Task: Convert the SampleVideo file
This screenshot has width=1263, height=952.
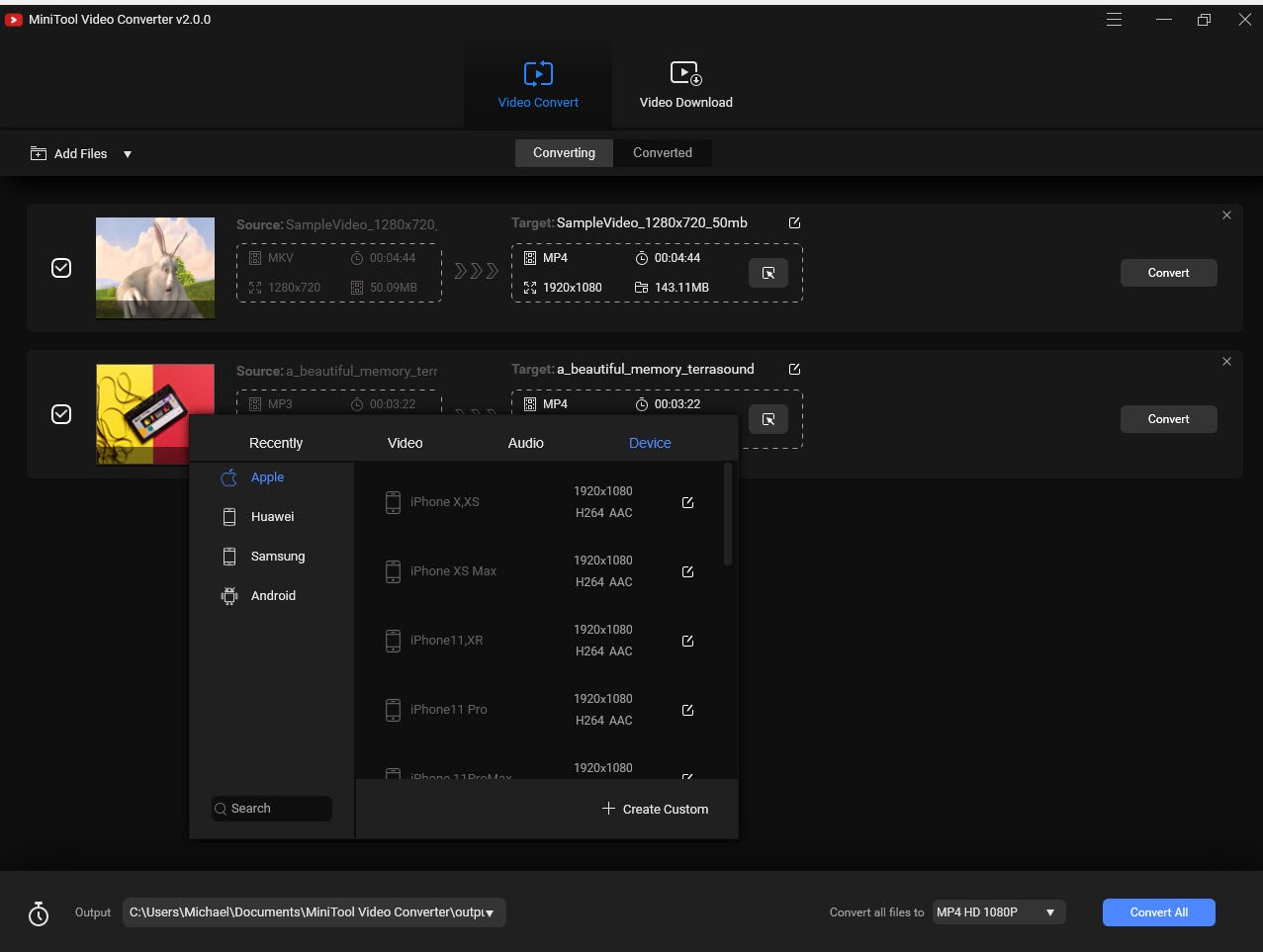Action: click(x=1168, y=272)
